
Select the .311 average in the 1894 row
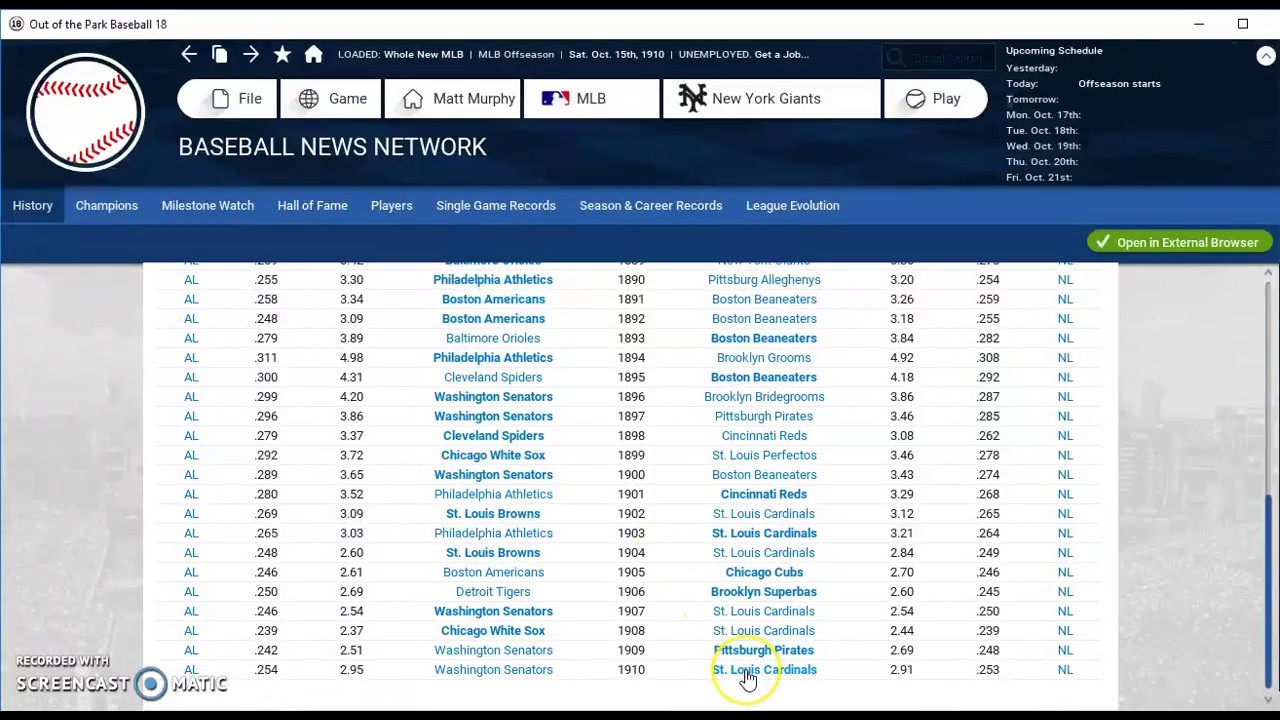pos(266,358)
